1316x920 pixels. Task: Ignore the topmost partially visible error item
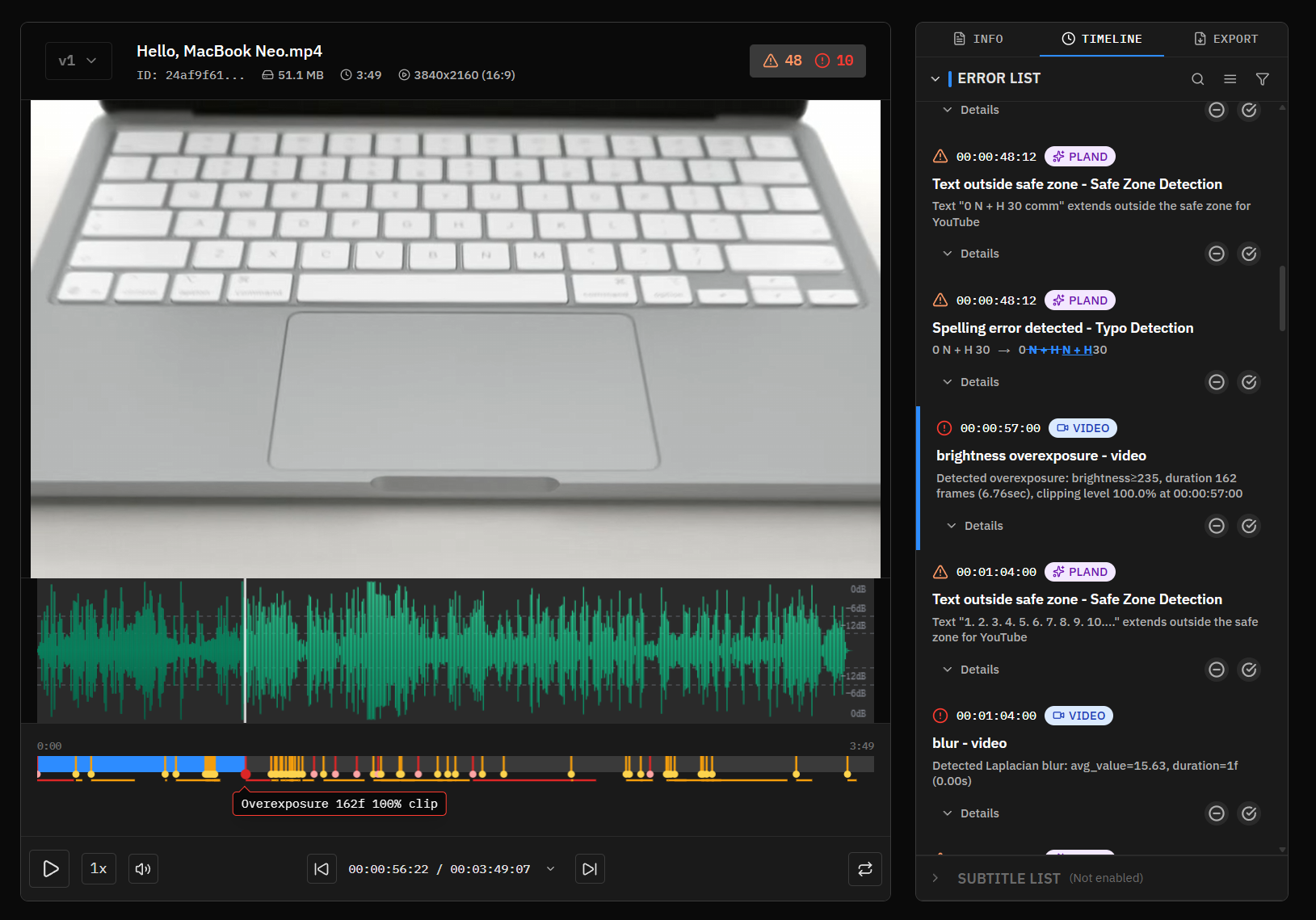pos(1217,110)
